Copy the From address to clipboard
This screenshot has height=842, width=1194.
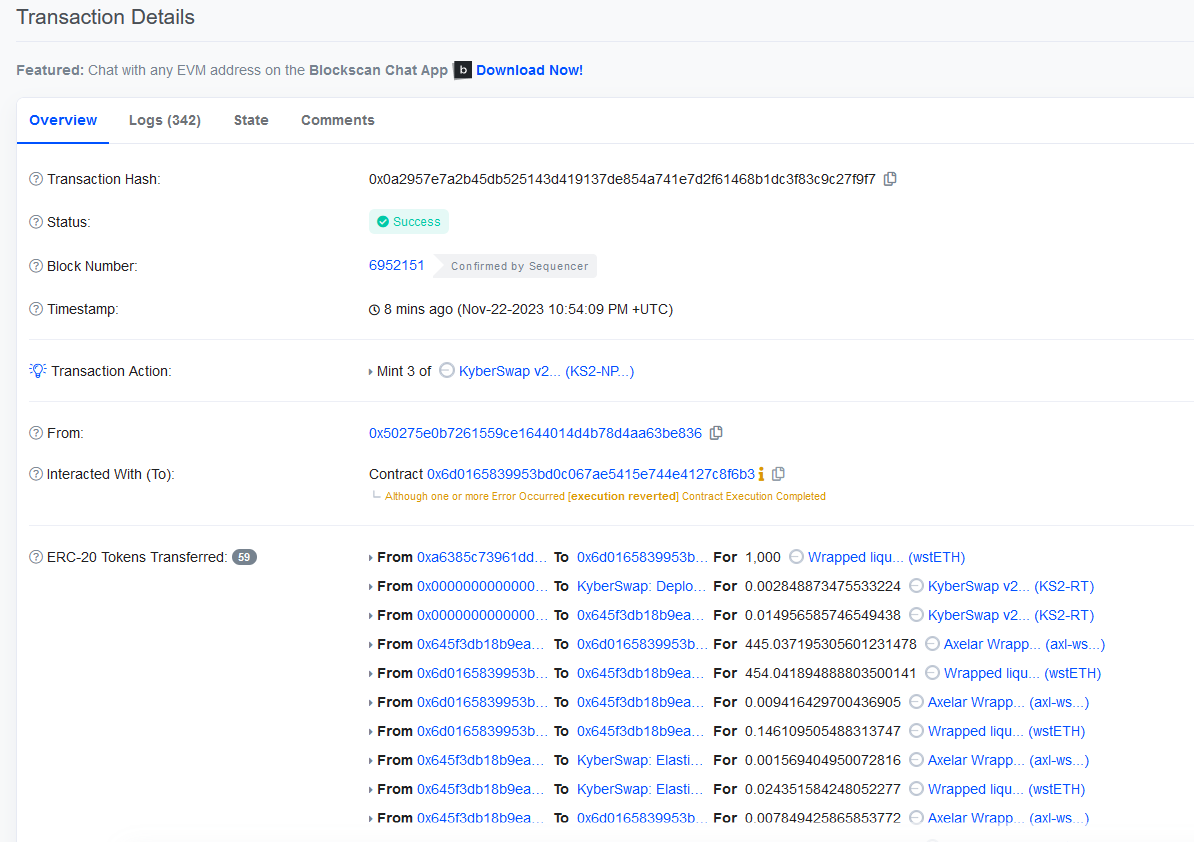pyautogui.click(x=716, y=433)
